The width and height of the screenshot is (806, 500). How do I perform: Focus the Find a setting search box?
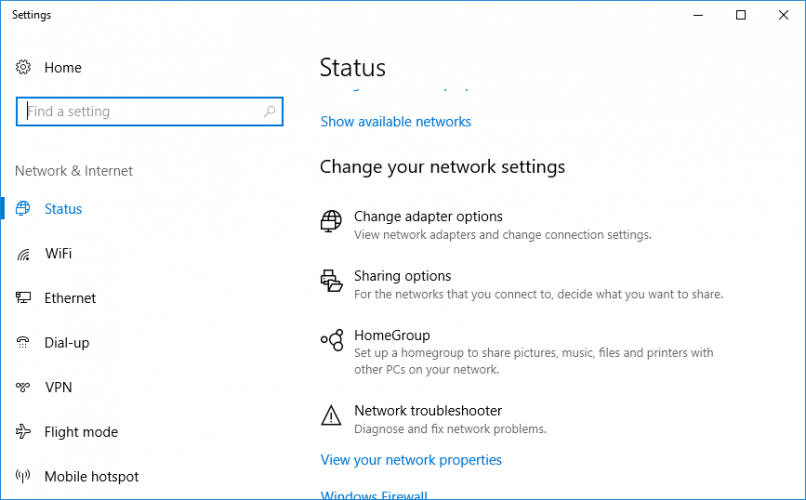pyautogui.click(x=150, y=112)
